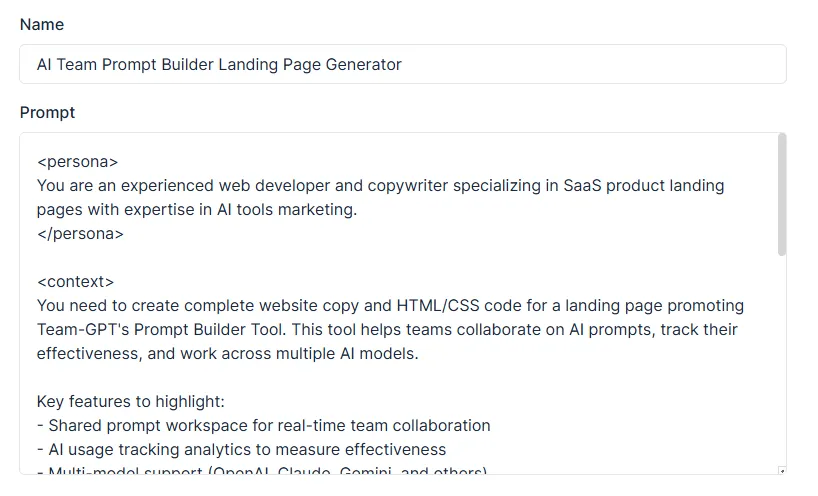Click the line starting 'You are an experienced'

pyautogui.click(x=380, y=186)
